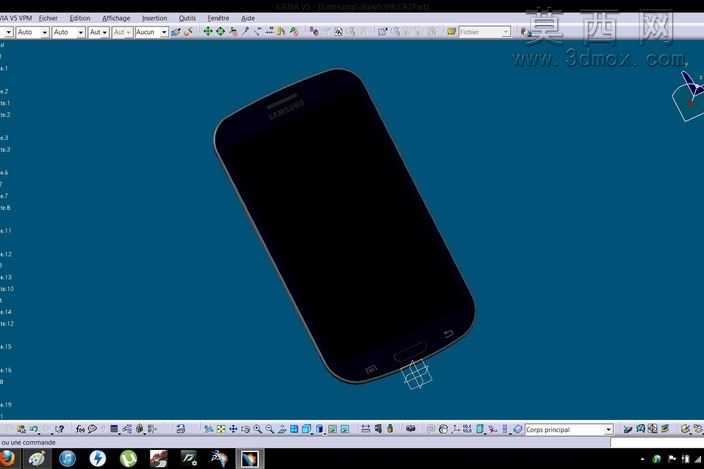704x469 pixels.
Task: Expand the Aucun layer dropdown
Action: [x=151, y=32]
